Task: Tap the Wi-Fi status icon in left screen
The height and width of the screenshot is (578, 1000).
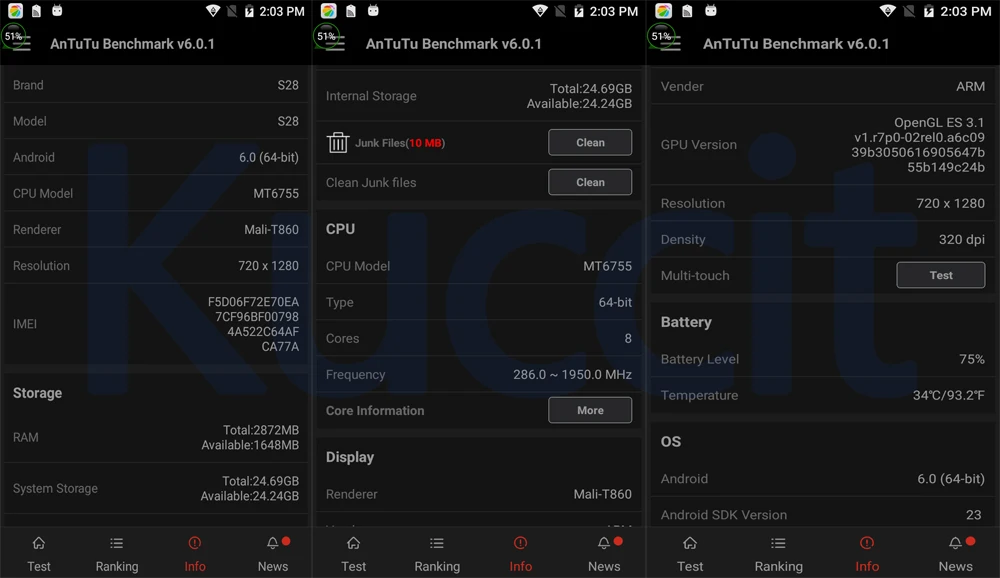Action: (214, 11)
